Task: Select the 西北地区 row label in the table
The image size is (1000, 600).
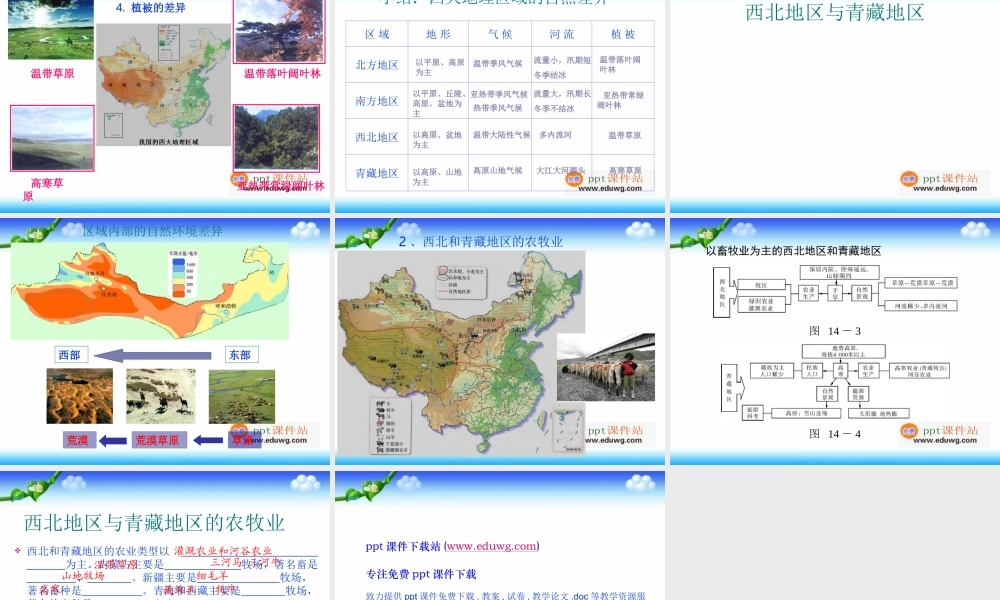Action: (377, 137)
